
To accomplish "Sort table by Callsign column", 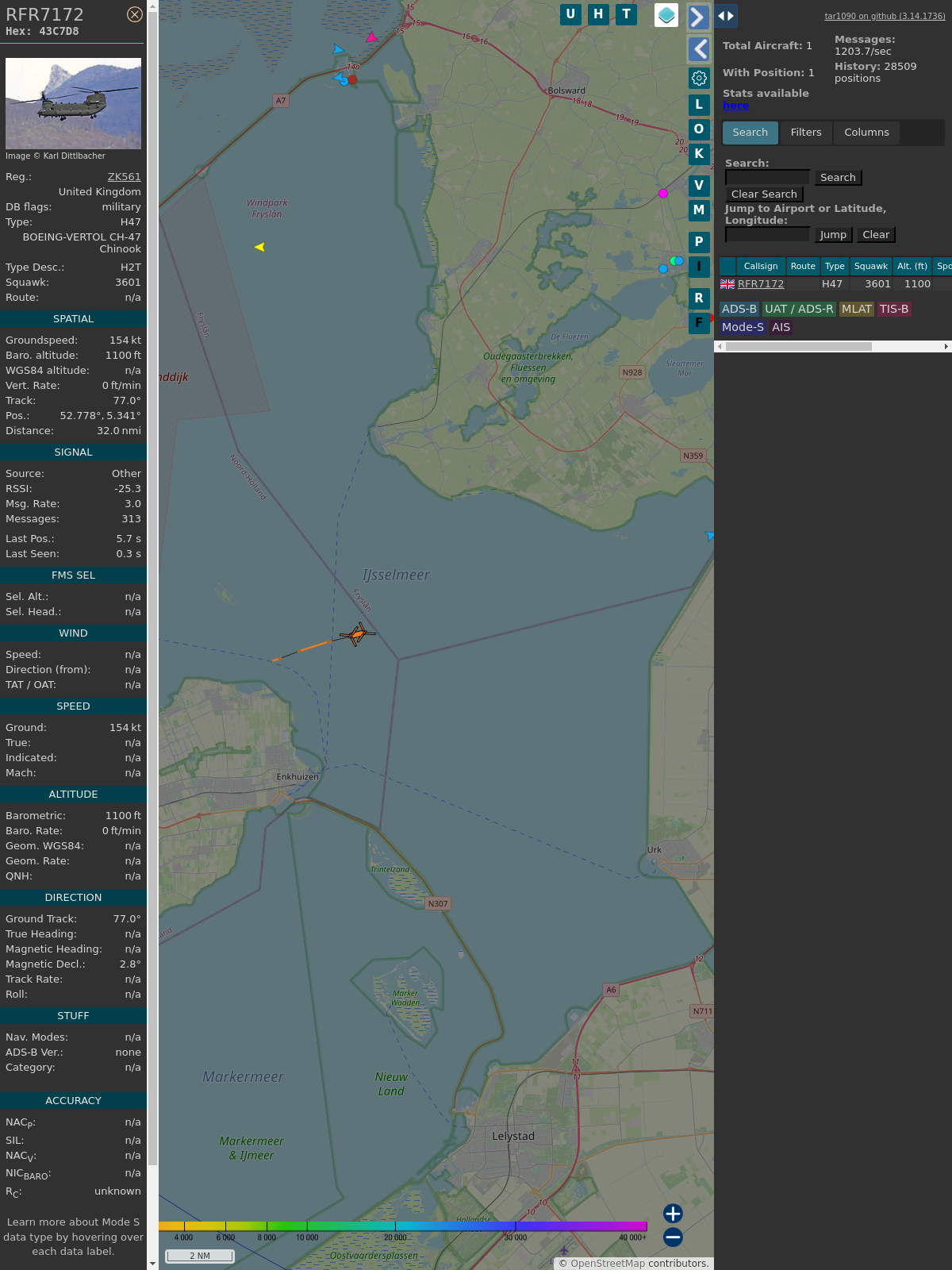I will coord(761,266).
